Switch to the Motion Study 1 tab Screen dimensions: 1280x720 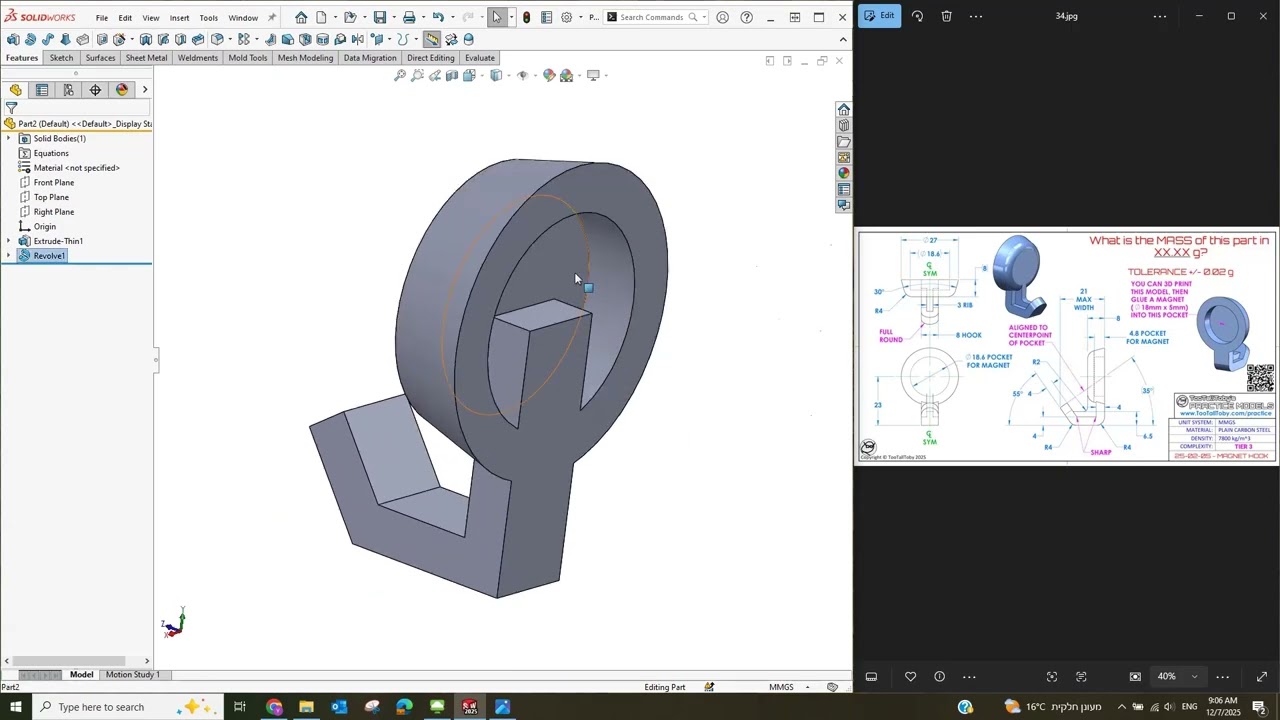click(x=133, y=675)
